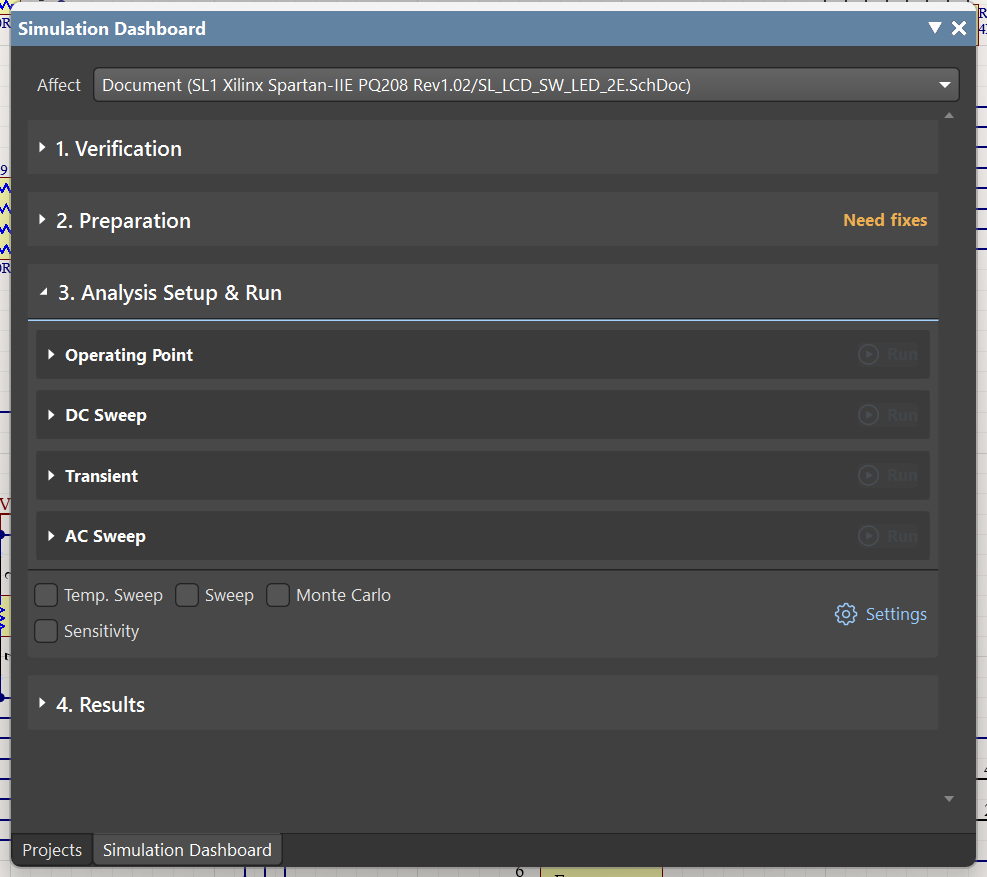Toggle the Monte Carlo checkbox
987x877 pixels.
(x=278, y=596)
